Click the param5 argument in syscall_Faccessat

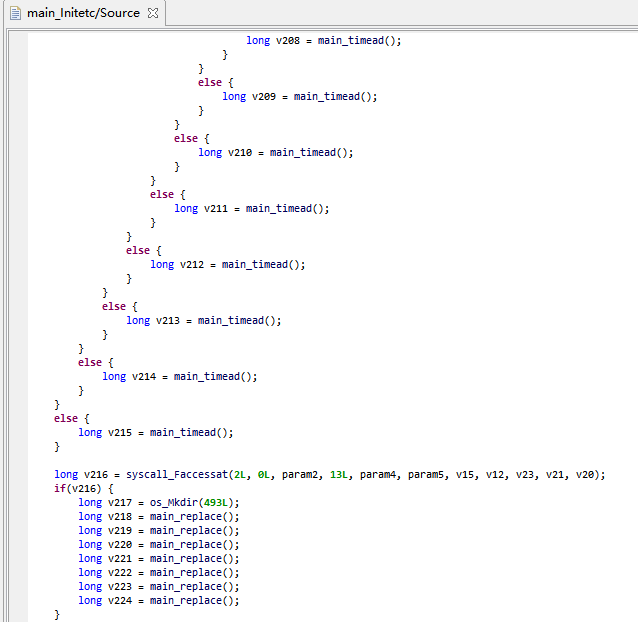click(x=427, y=474)
